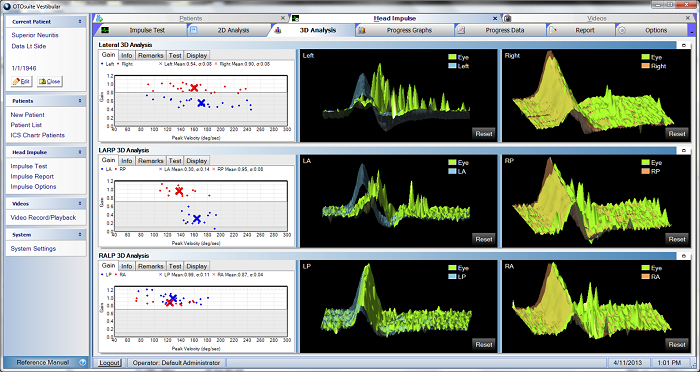Maximize the Lateral 3D Analysis section
This screenshot has width=700, height=372.
684,45
